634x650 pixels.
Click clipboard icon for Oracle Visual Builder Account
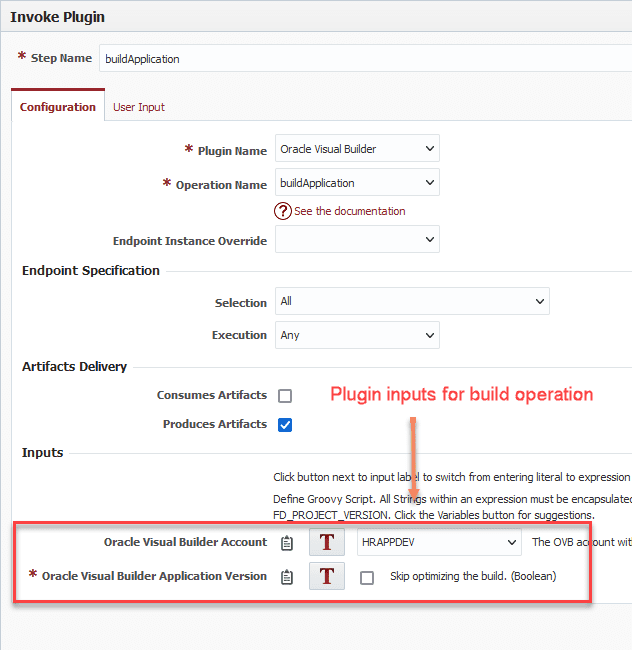click(x=287, y=543)
